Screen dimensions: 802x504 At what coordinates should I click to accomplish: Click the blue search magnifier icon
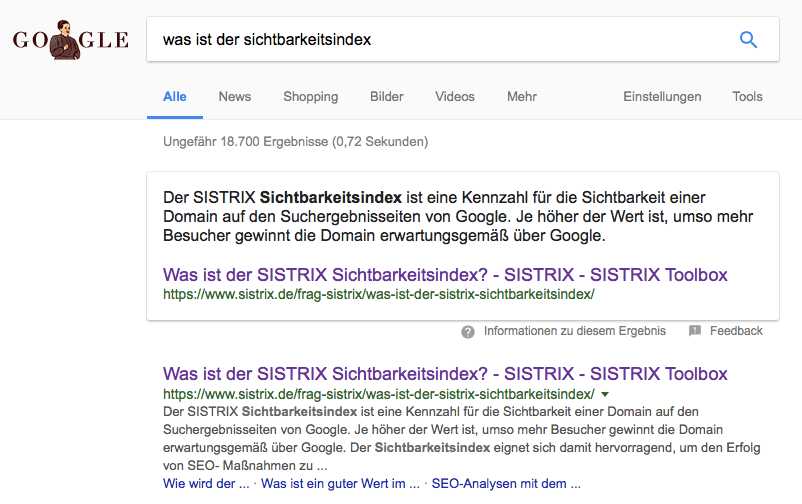point(748,39)
